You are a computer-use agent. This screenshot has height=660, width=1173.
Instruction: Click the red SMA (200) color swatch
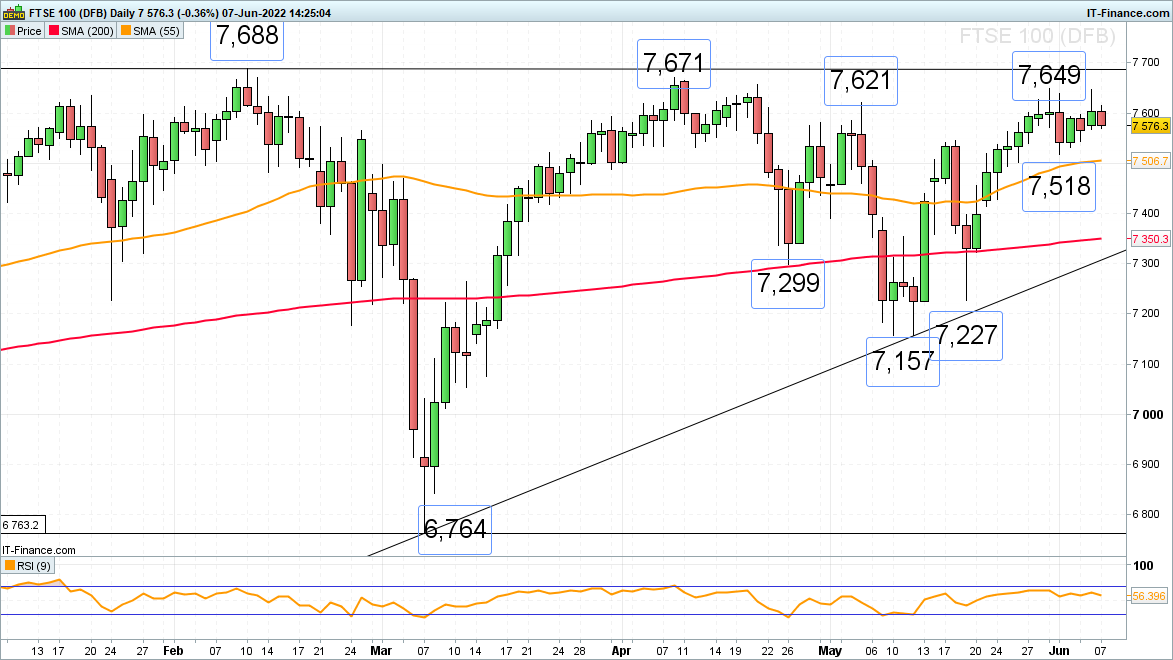pyautogui.click(x=53, y=31)
